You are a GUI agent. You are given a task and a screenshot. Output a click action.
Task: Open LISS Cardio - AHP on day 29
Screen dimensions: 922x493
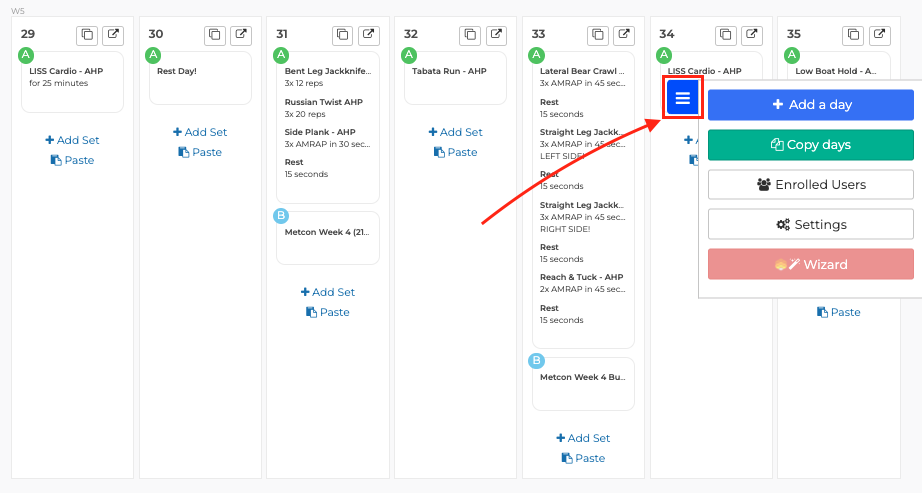[x=72, y=82]
